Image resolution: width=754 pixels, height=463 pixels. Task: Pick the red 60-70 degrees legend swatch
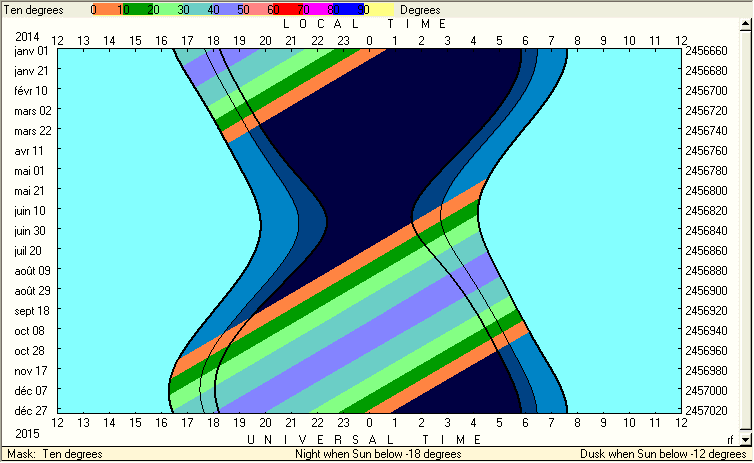[287, 10]
